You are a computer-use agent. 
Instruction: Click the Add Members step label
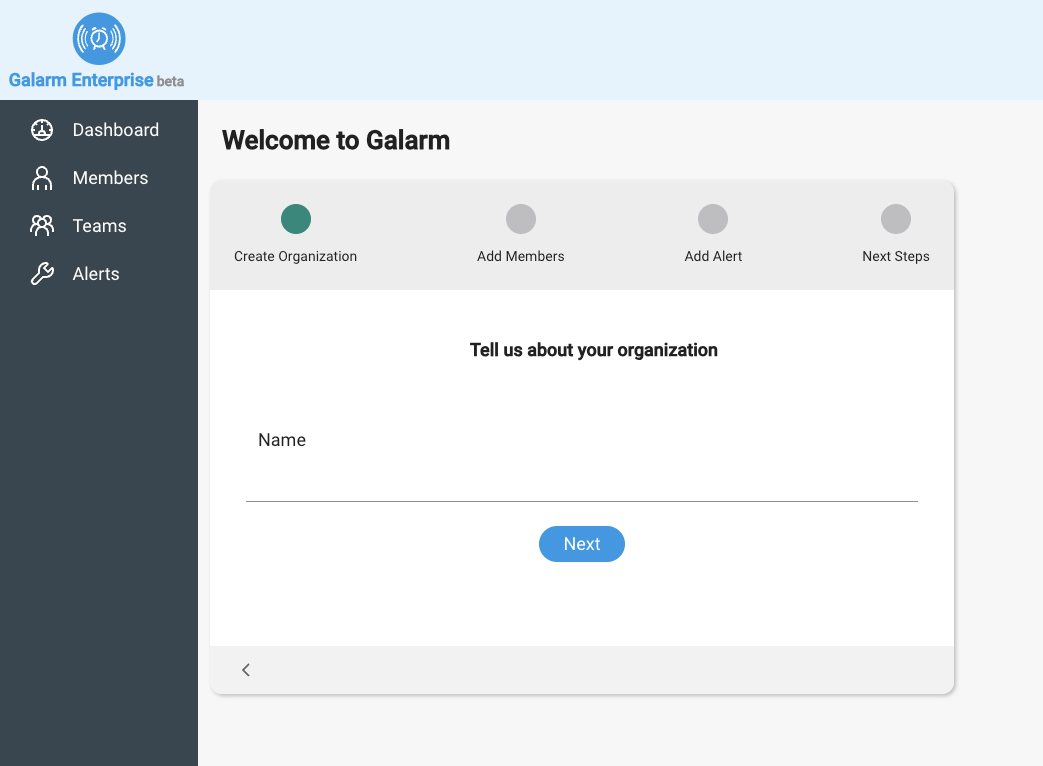pyautogui.click(x=521, y=257)
